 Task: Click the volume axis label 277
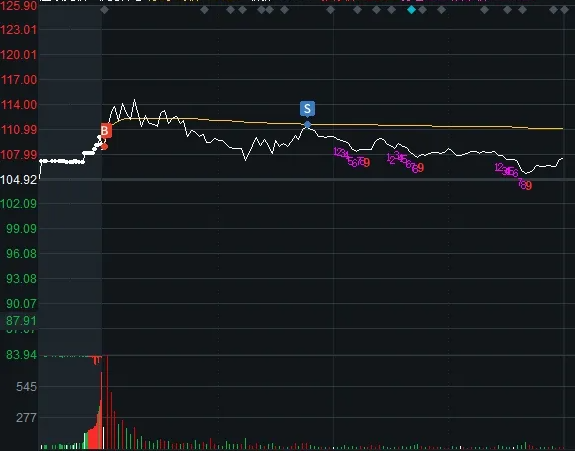coord(26,417)
